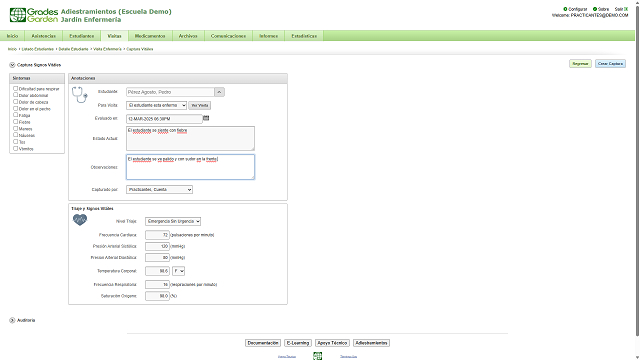640x360 pixels.
Task: Click the Saturación Oxígeno field
Action: [157, 296]
